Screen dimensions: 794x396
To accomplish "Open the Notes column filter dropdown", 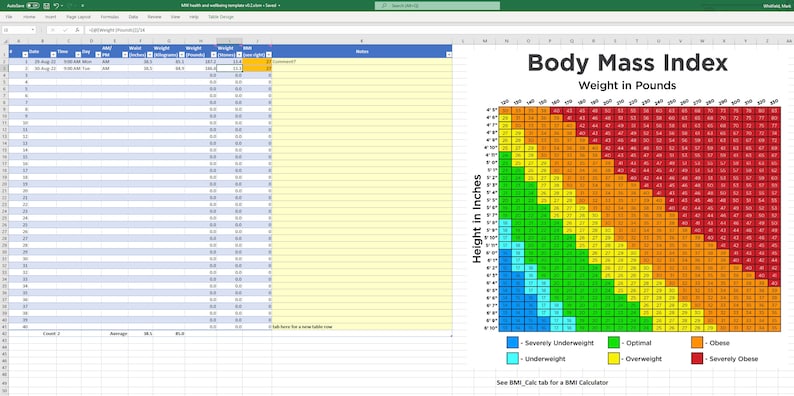I will tap(449, 54).
